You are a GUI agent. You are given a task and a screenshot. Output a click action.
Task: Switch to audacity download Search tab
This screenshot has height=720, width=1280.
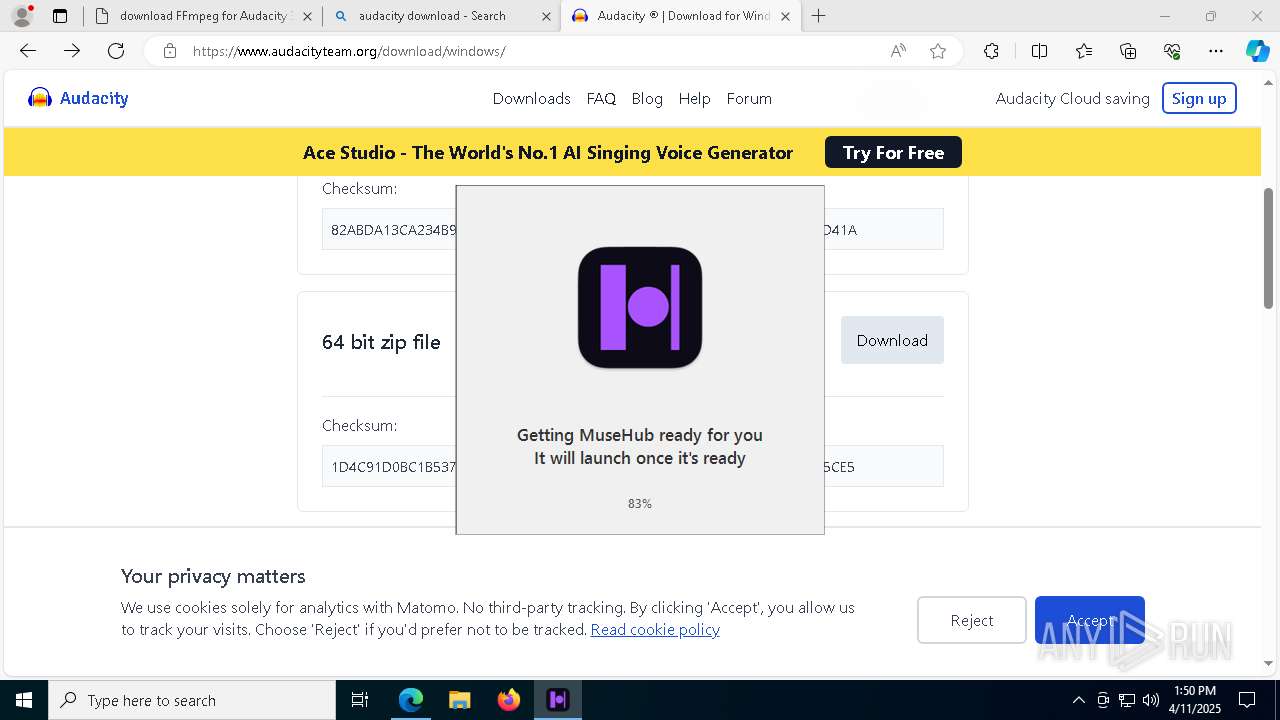tap(442, 16)
